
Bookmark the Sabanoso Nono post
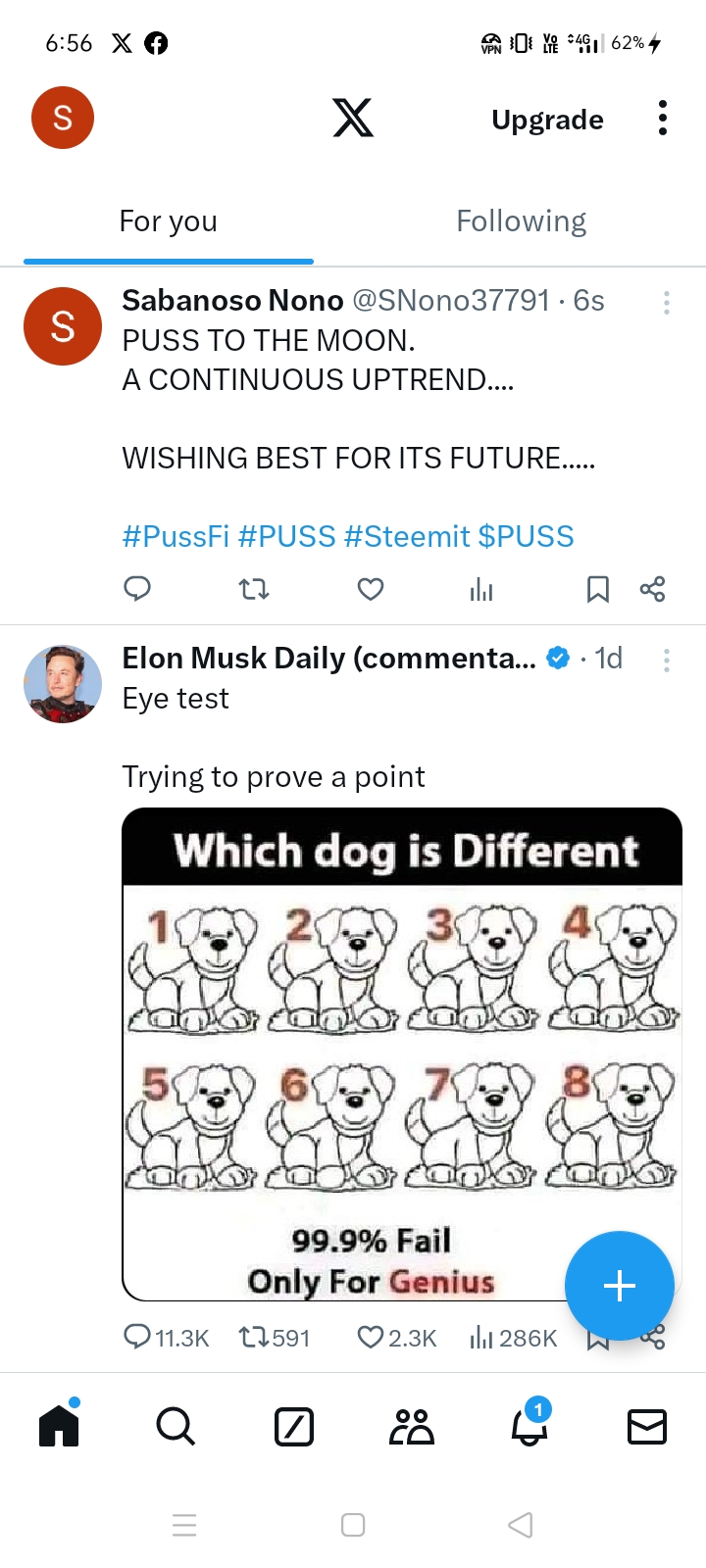[597, 589]
